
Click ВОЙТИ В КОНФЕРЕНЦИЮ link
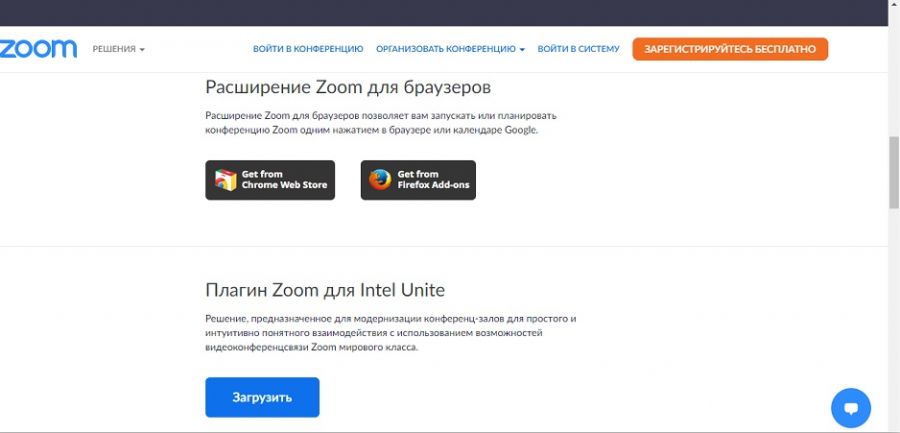308,49
